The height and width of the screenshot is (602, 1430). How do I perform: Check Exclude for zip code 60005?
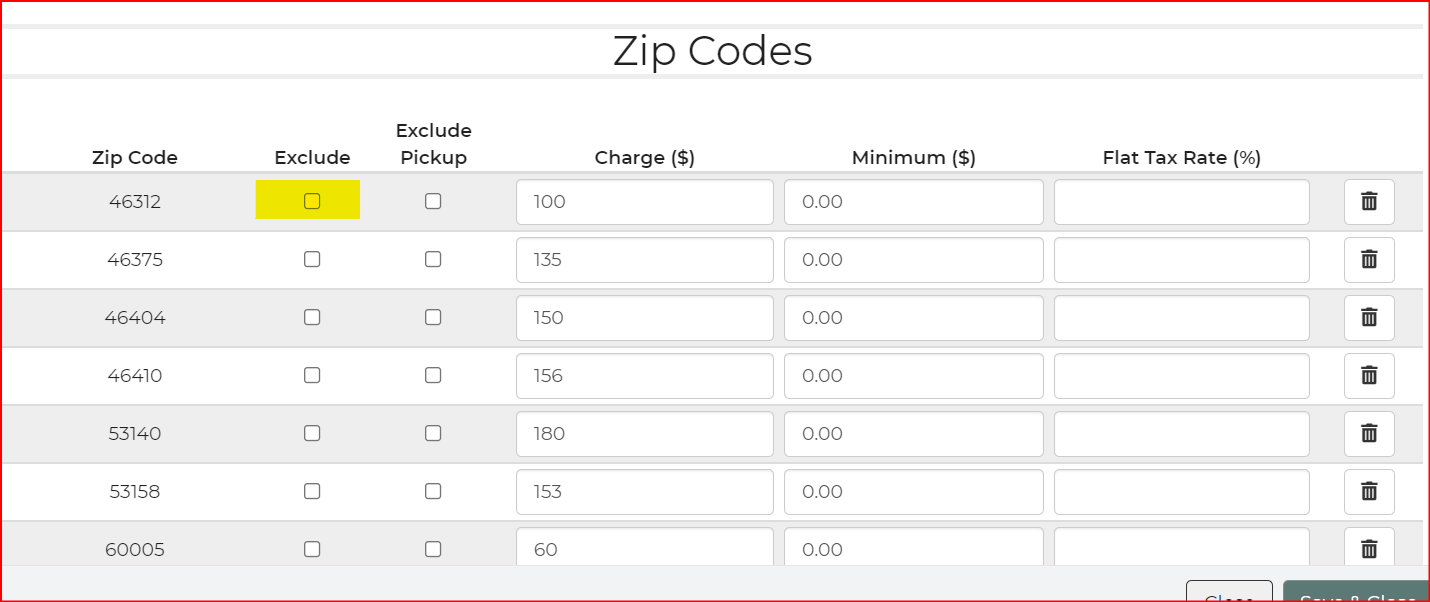312,549
